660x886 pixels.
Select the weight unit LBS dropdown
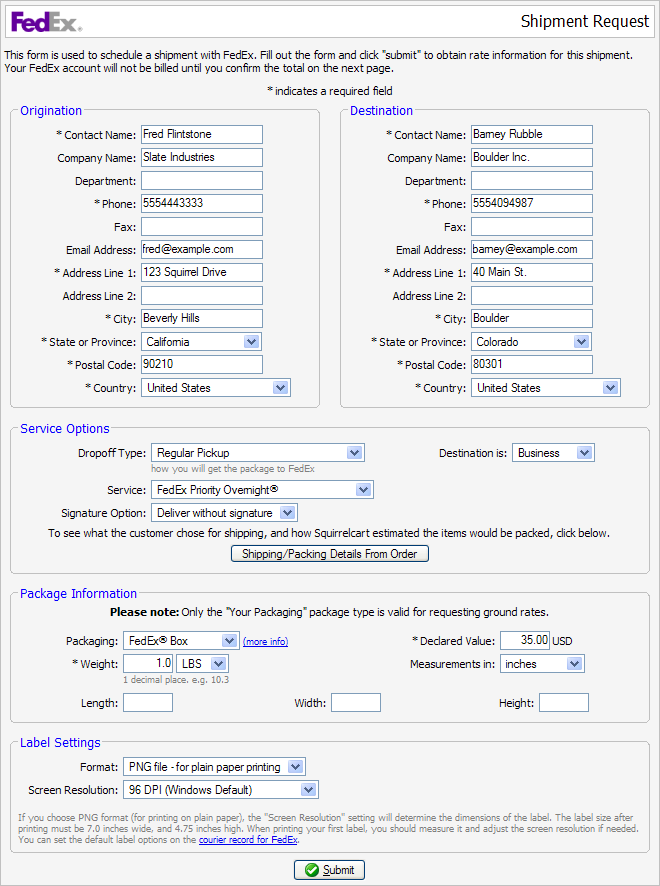point(203,664)
